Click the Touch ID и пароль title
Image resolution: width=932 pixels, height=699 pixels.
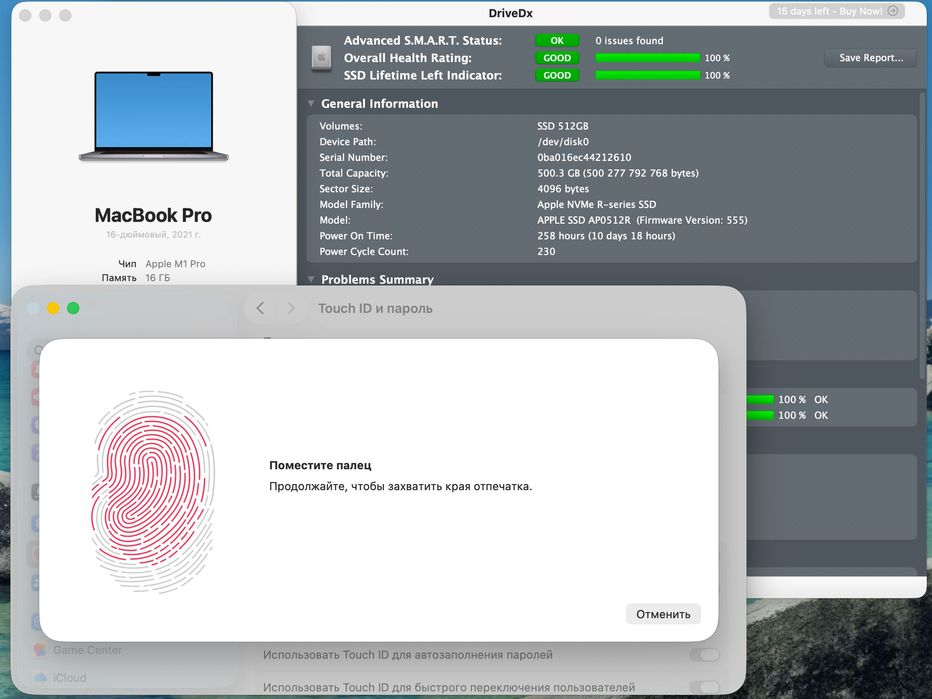coord(375,308)
